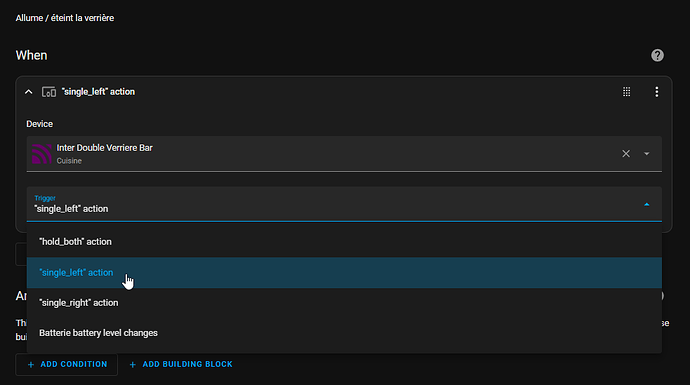Viewport: 690px width, 385px height.
Task: Click the device trigger type icon
Action: (49, 92)
